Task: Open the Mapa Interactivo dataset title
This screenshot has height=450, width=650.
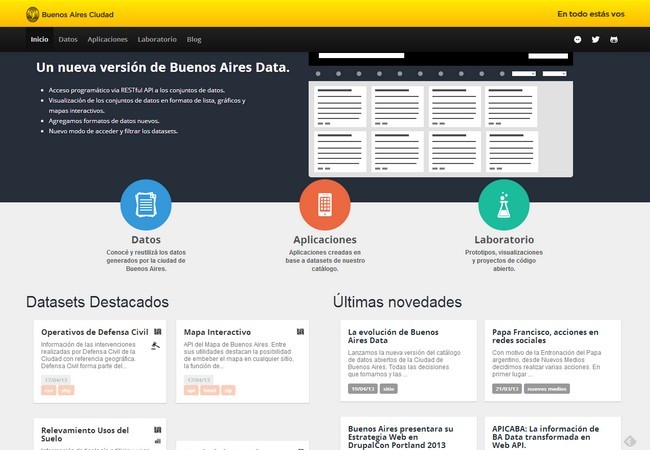Action: [x=217, y=332]
